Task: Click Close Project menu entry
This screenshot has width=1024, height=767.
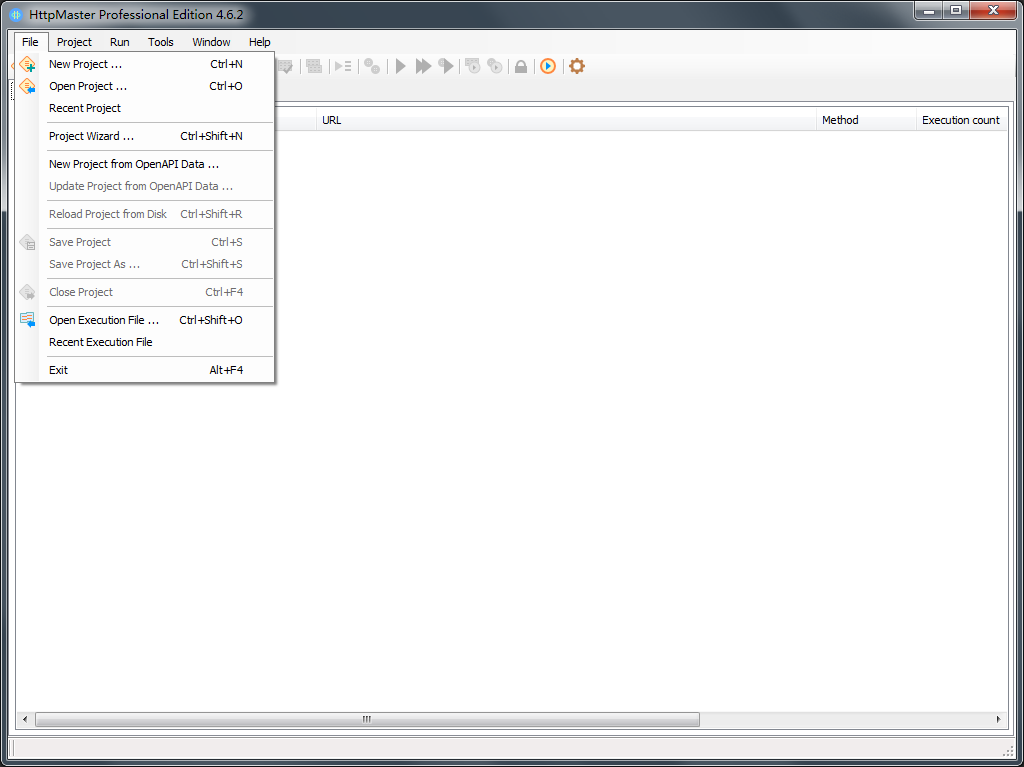Action: point(144,292)
